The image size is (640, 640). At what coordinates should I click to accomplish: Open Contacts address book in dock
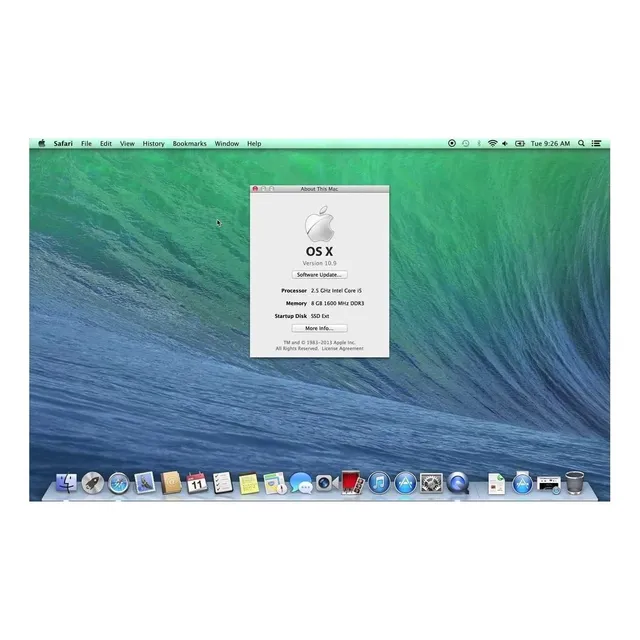(x=171, y=483)
